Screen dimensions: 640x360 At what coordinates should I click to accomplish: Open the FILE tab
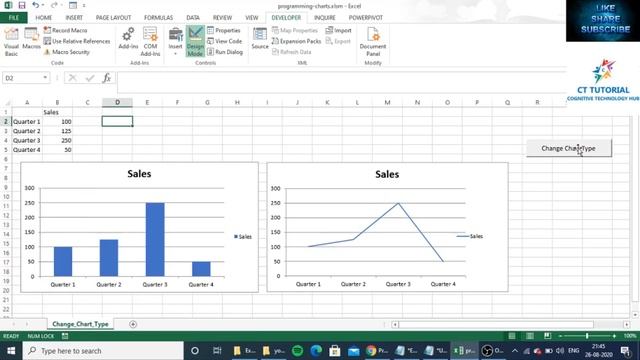(13, 18)
